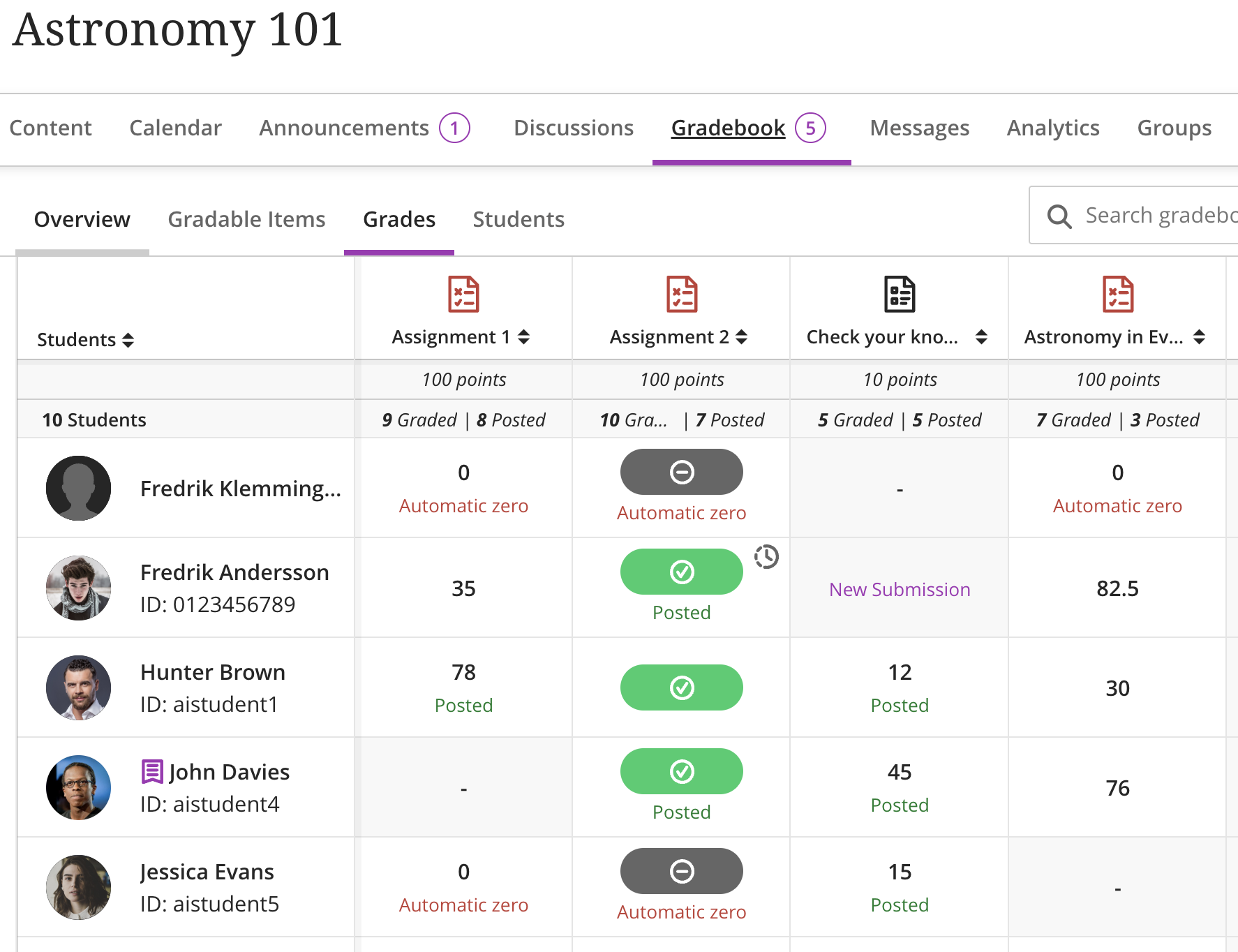Click the Astronomy in Everyday test icon

tap(1117, 295)
